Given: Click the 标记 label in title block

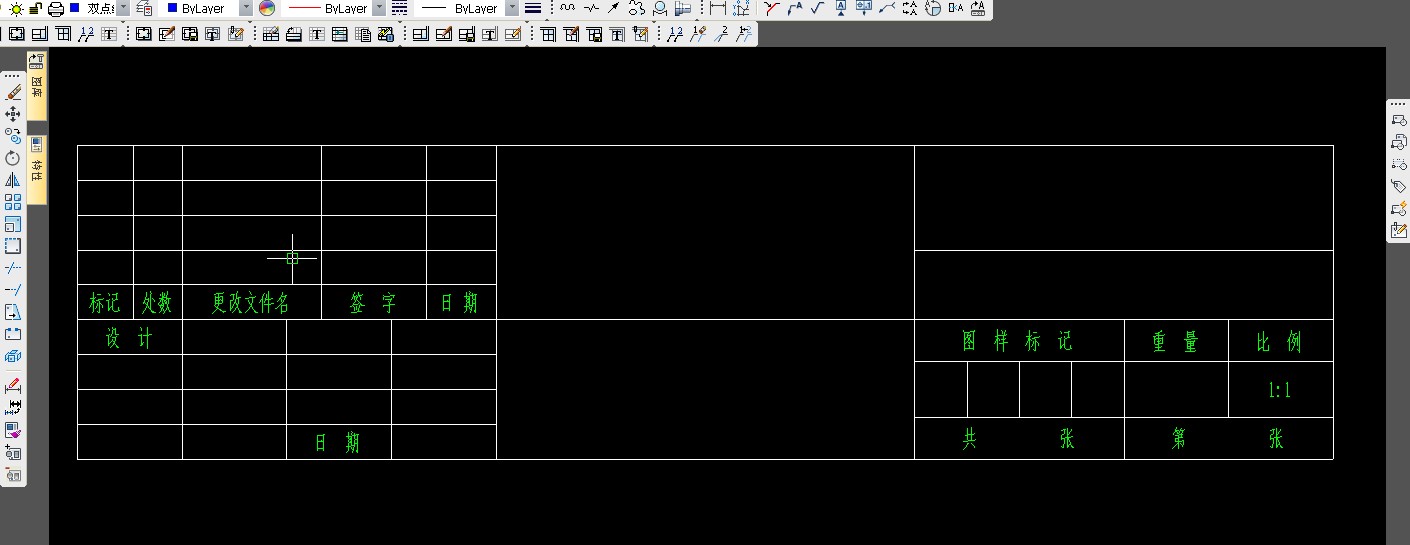Looking at the screenshot, I should click(x=104, y=304).
